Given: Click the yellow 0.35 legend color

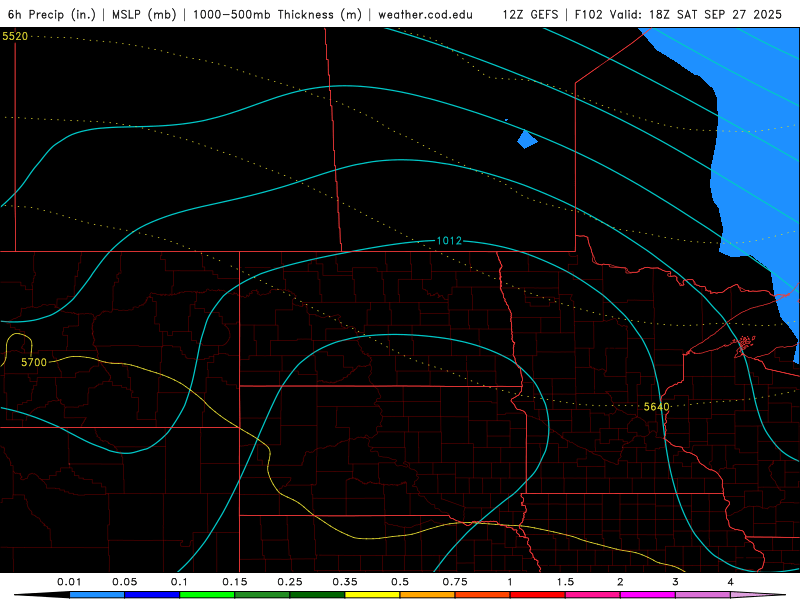Looking at the screenshot, I should 372,595.
